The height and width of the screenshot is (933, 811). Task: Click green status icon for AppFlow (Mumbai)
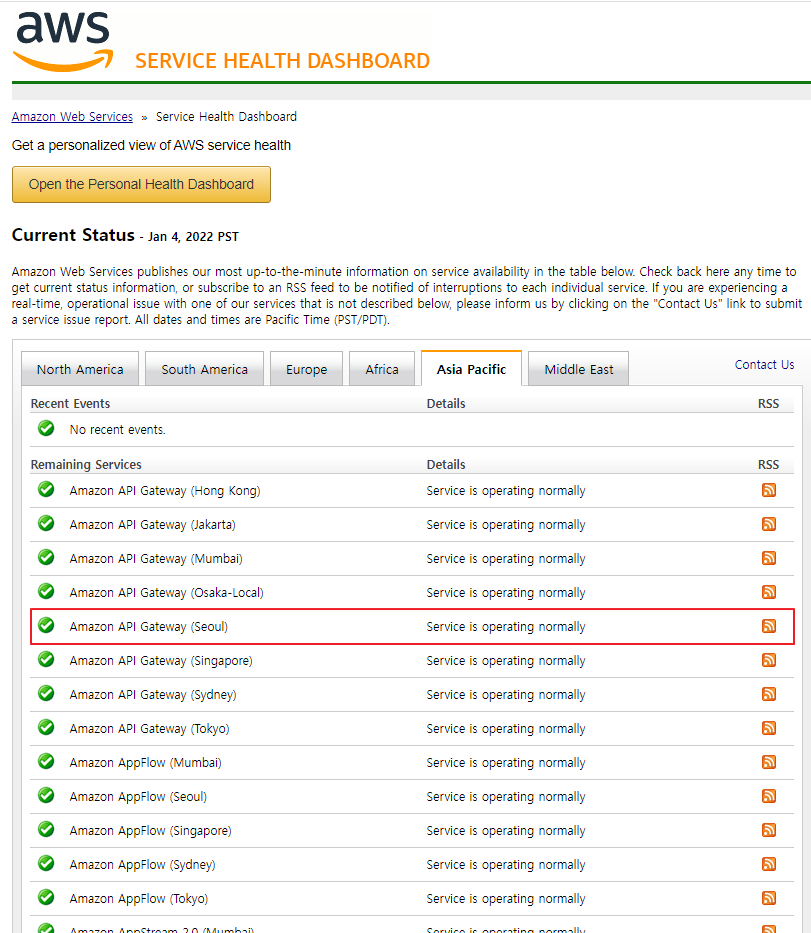pyautogui.click(x=46, y=762)
